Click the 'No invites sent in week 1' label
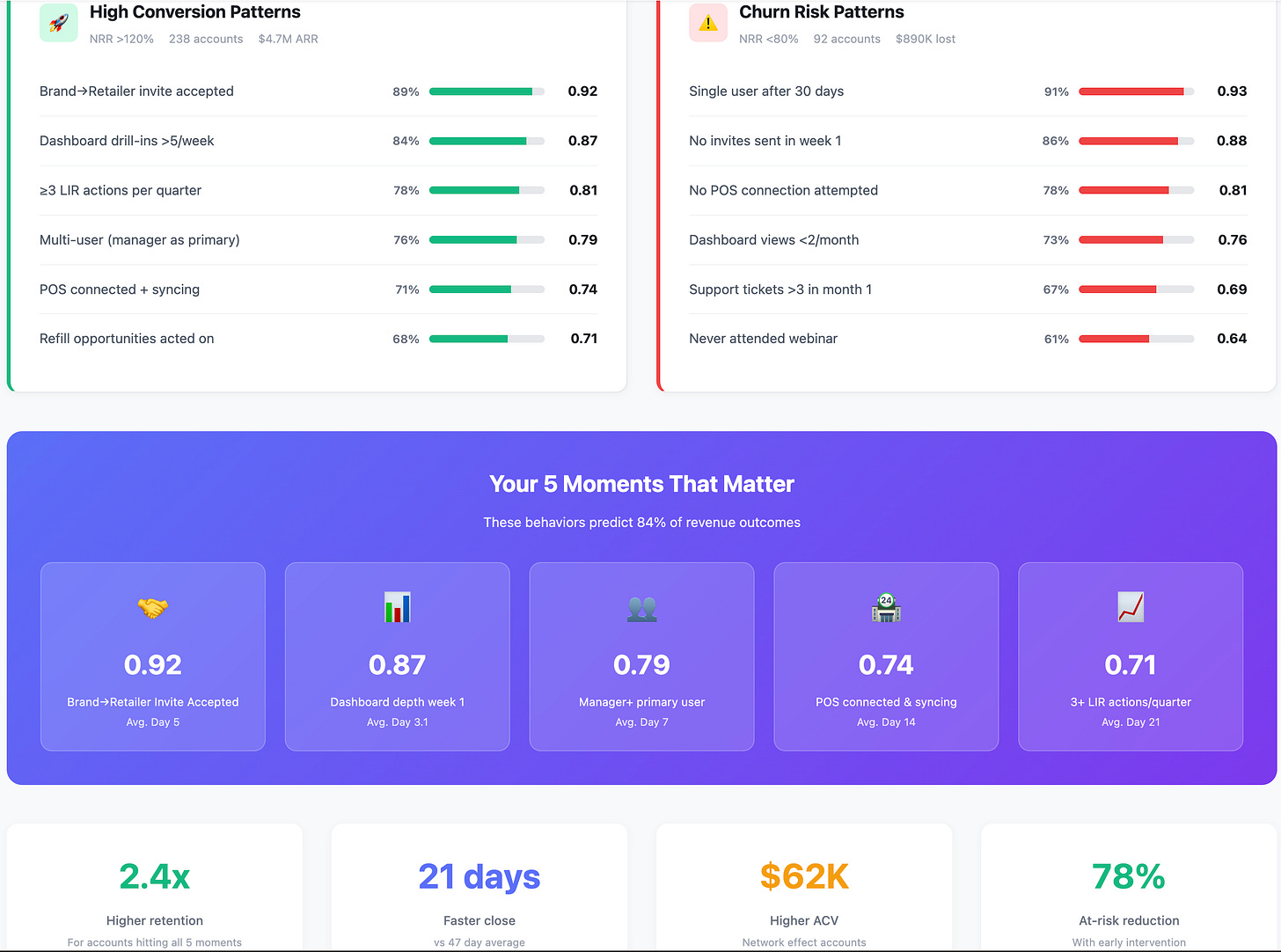Image resolution: width=1281 pixels, height=952 pixels. pyautogui.click(x=765, y=141)
